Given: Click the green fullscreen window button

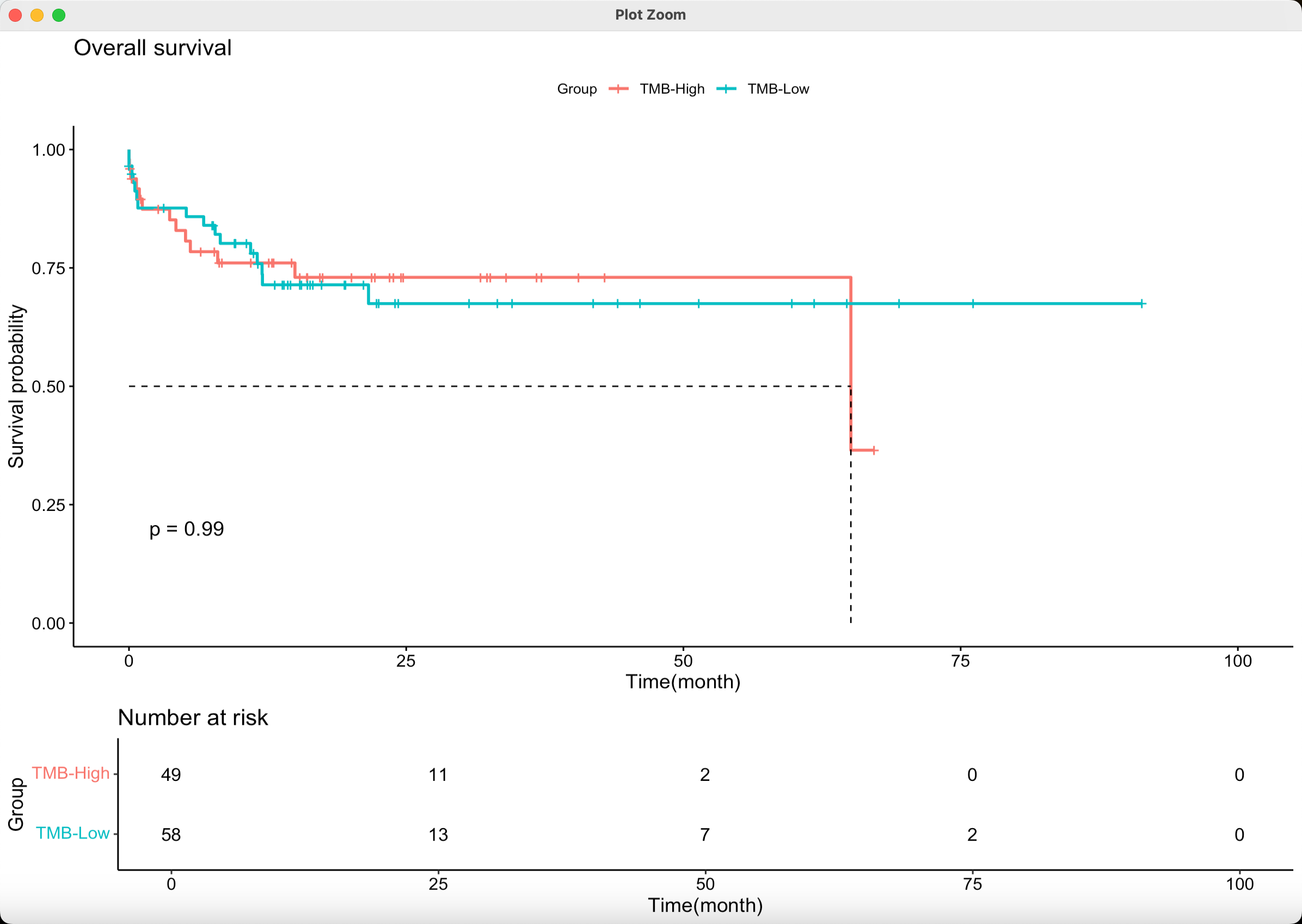Looking at the screenshot, I should 59,15.
